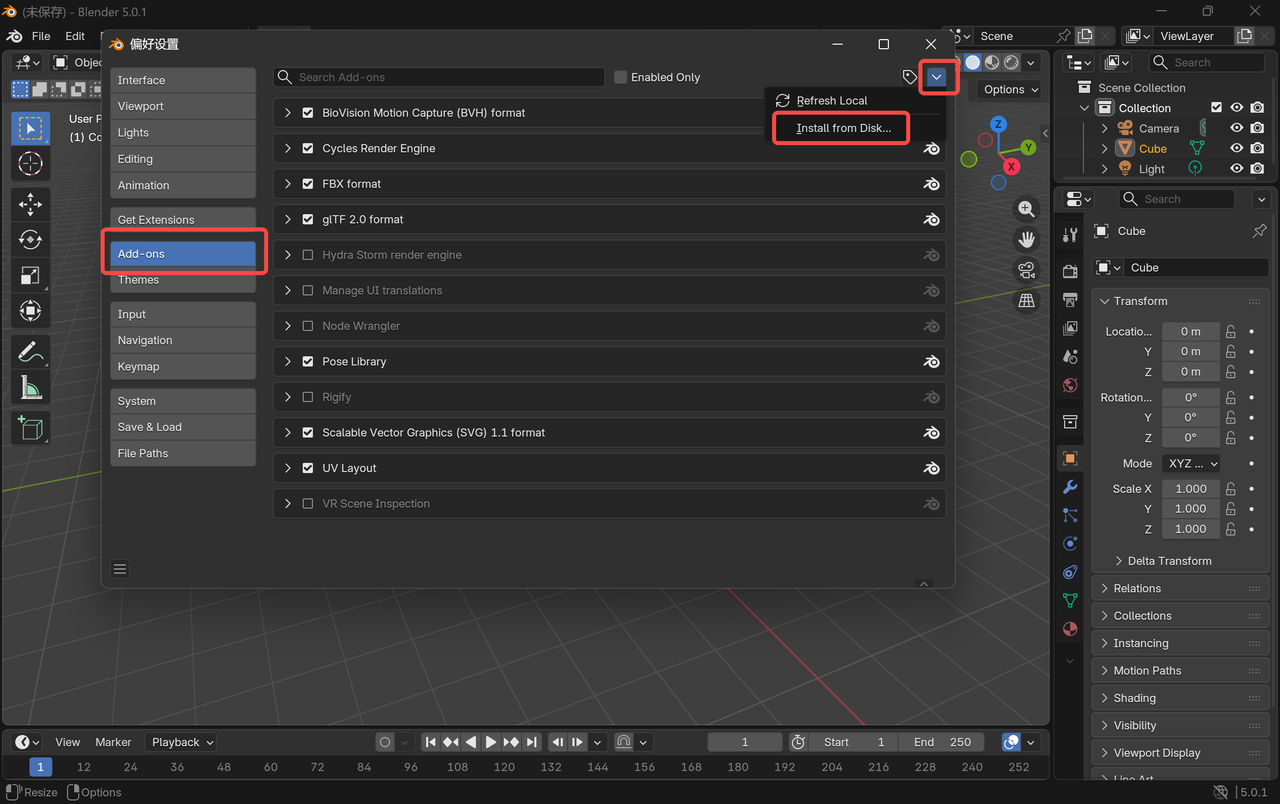Open the Marker menu in the timeline
Viewport: 1280px width, 804px height.
[113, 741]
